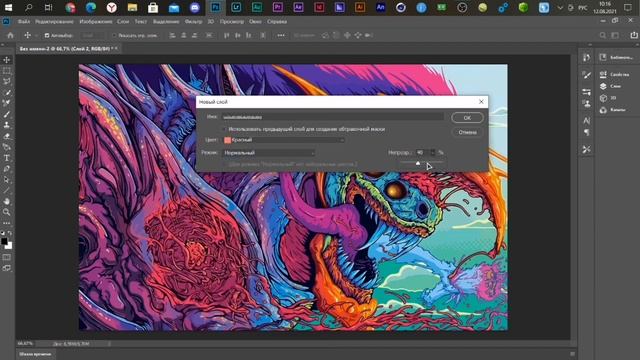
Task: Expand the collapsed right panel dock arrows
Action: pos(590,44)
